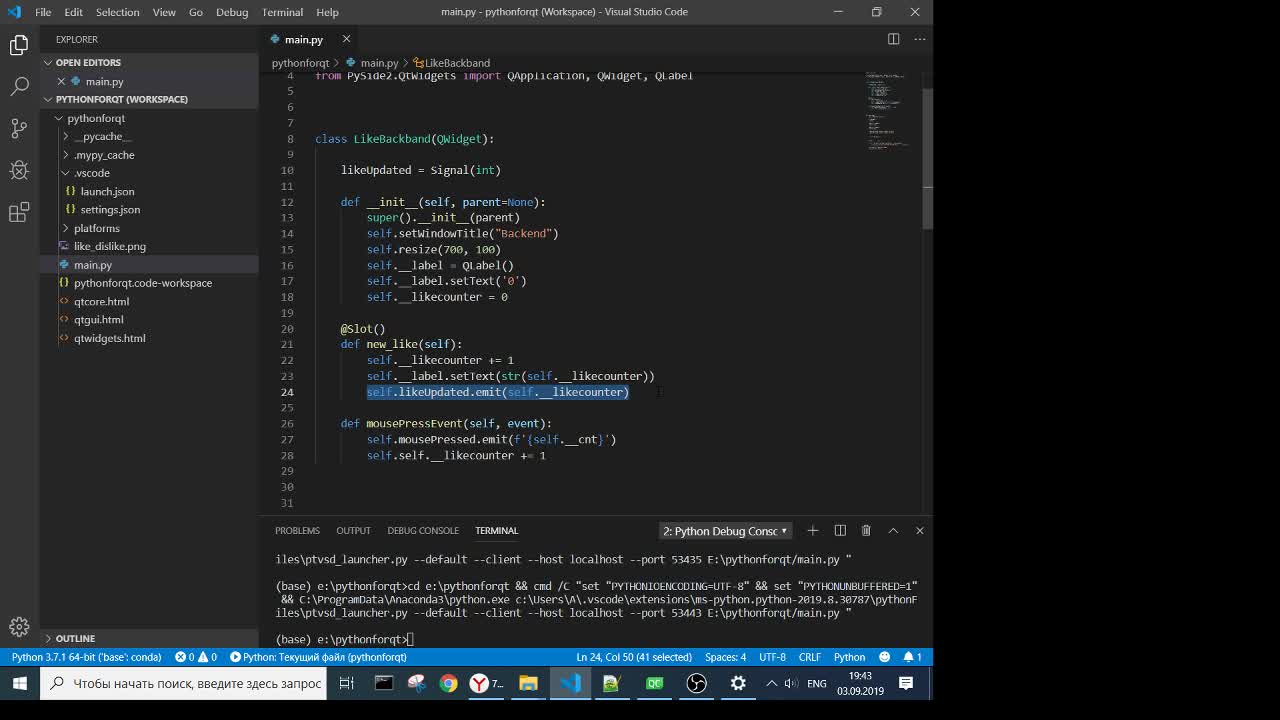Screen dimensions: 1280x720
Task: Show hidden system tray icons
Action: [x=771, y=683]
